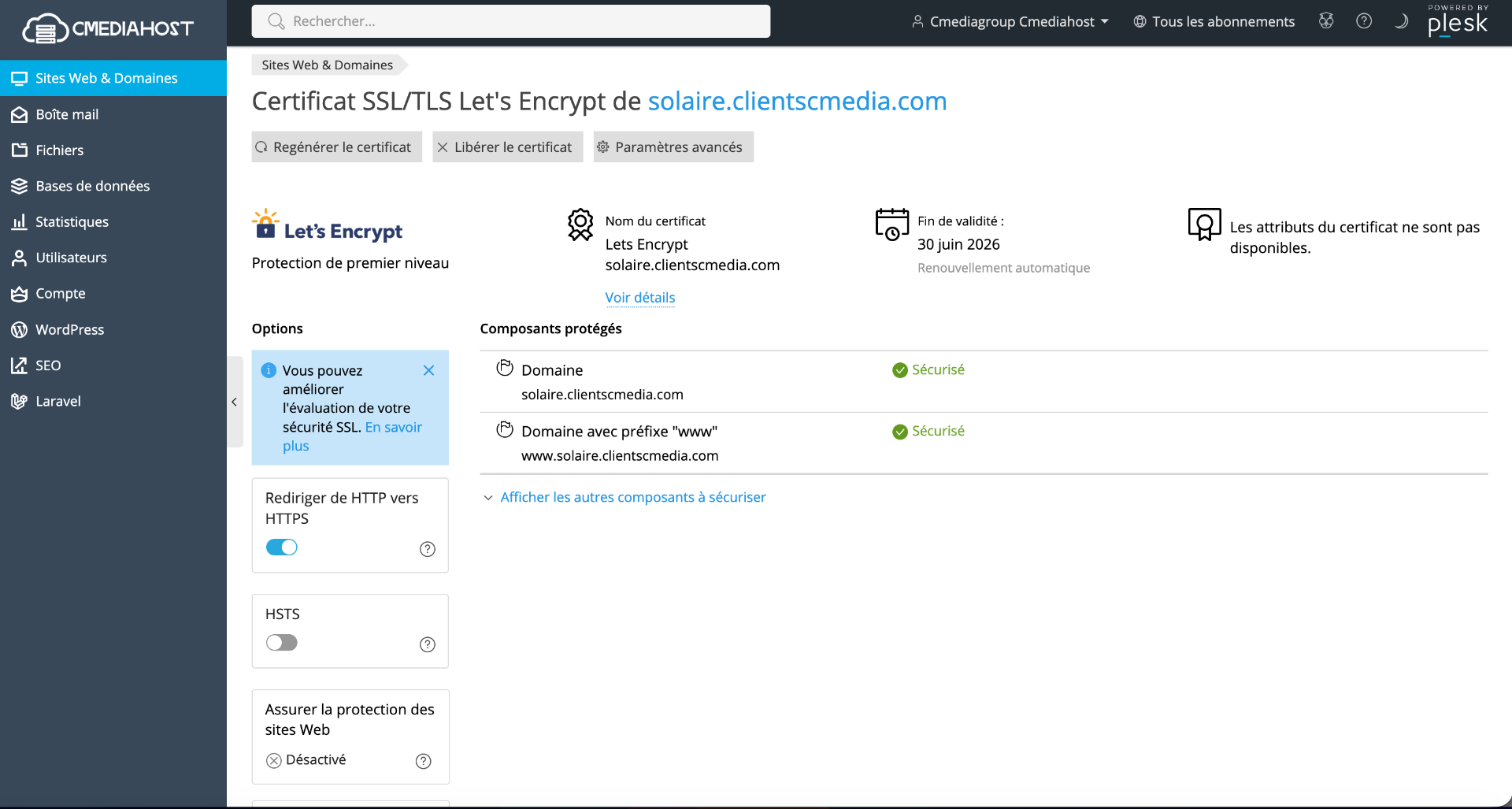This screenshot has height=809, width=1512.
Task: Click the Compte crown icon
Action: coord(19,294)
